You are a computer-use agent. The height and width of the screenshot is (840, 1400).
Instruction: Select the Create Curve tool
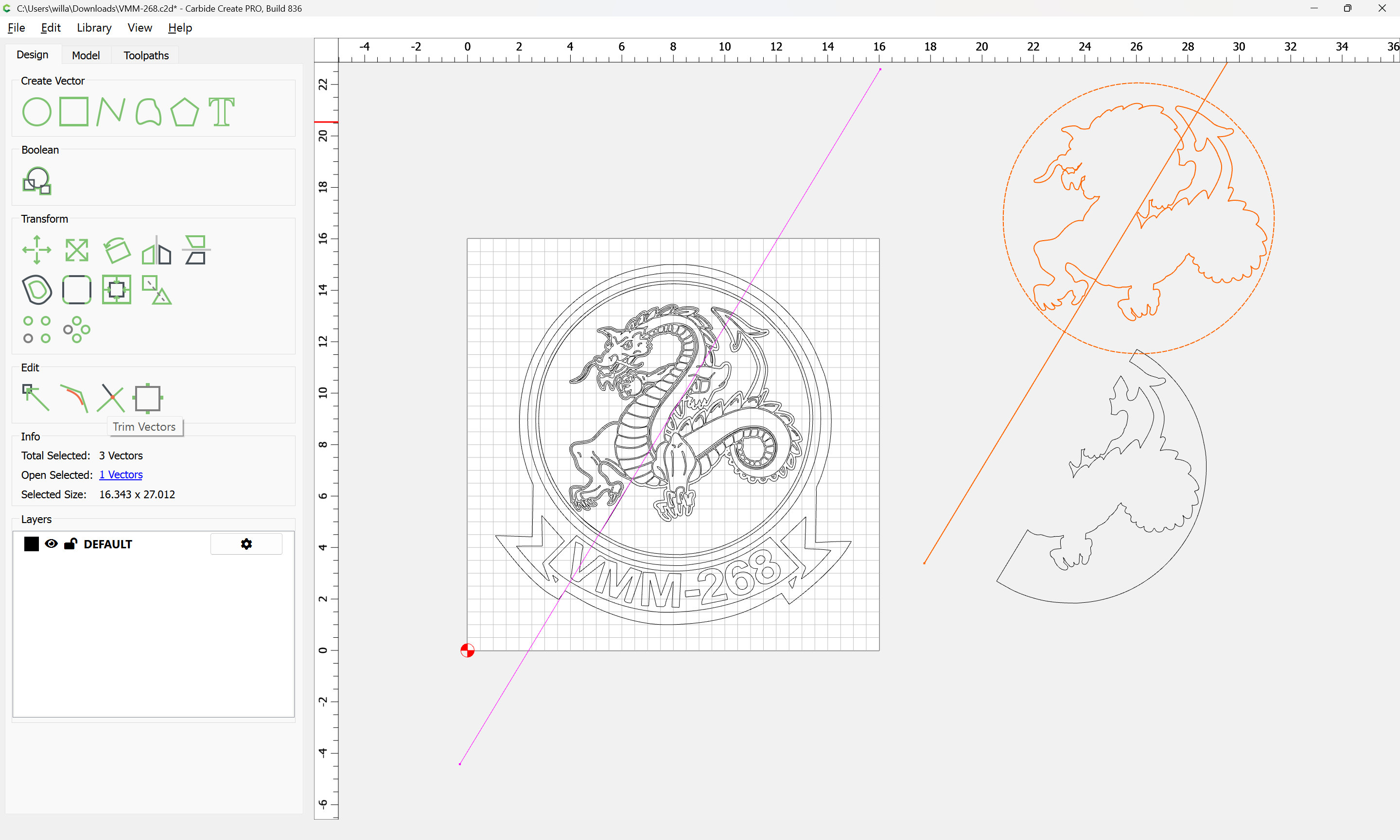coord(148,111)
